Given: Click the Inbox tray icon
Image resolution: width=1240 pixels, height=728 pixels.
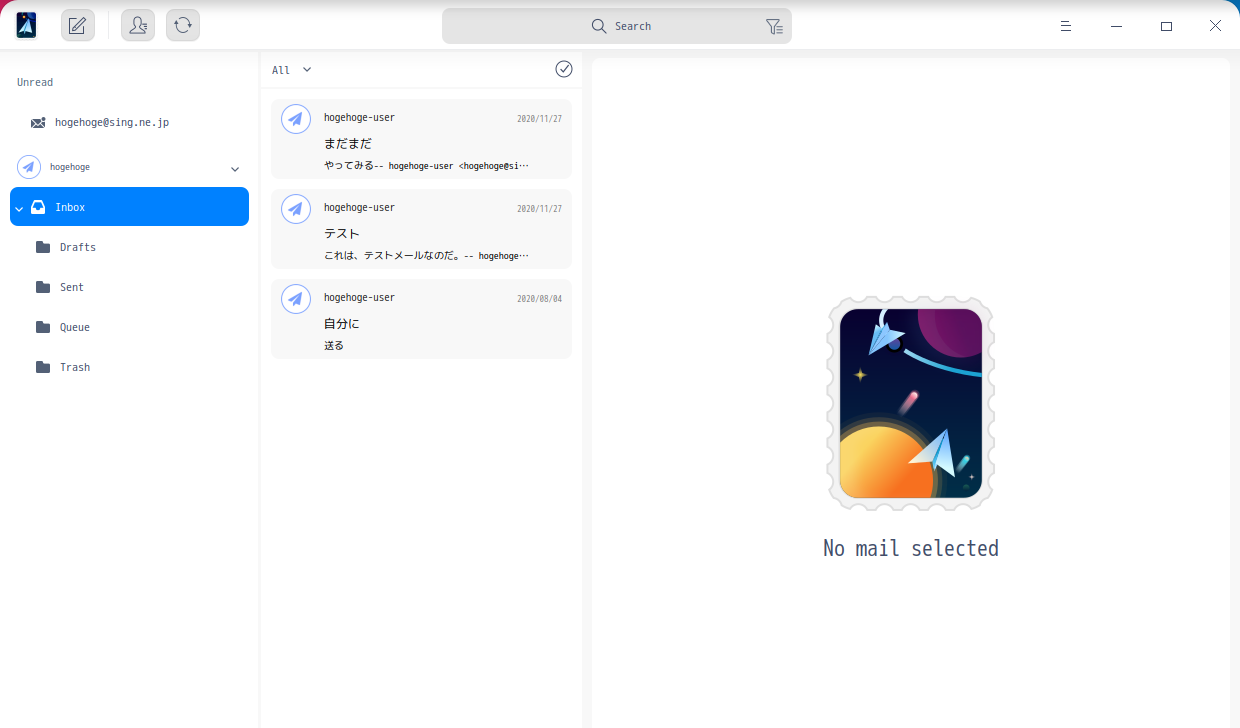Looking at the screenshot, I should tap(38, 207).
